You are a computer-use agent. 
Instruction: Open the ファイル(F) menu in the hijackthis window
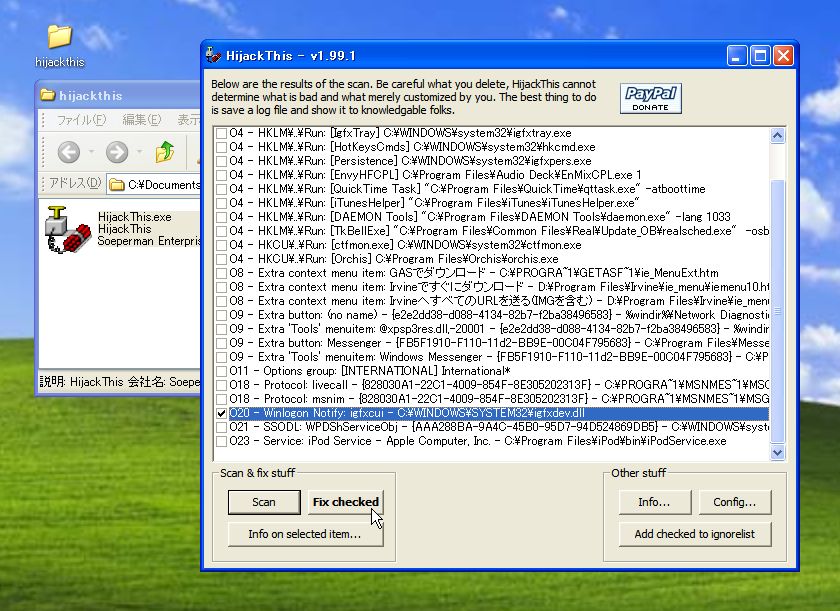81,120
